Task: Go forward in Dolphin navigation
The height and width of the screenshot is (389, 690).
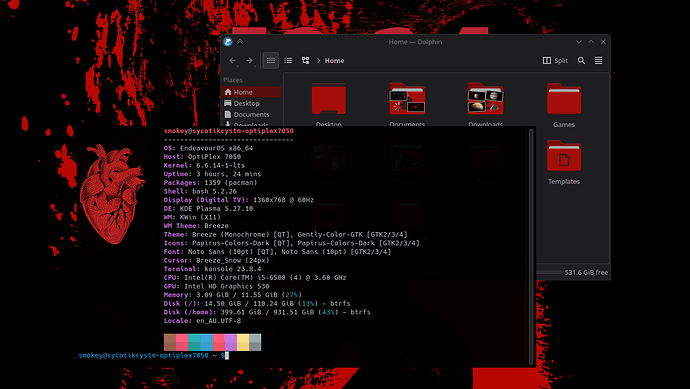Action: pyautogui.click(x=250, y=61)
